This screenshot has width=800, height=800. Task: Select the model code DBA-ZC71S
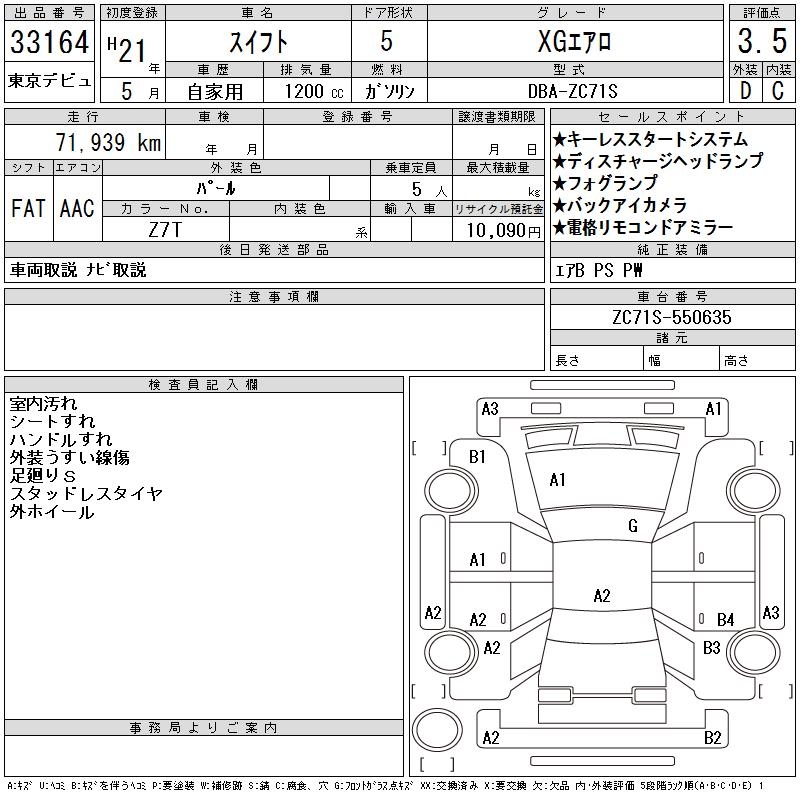tap(574, 91)
